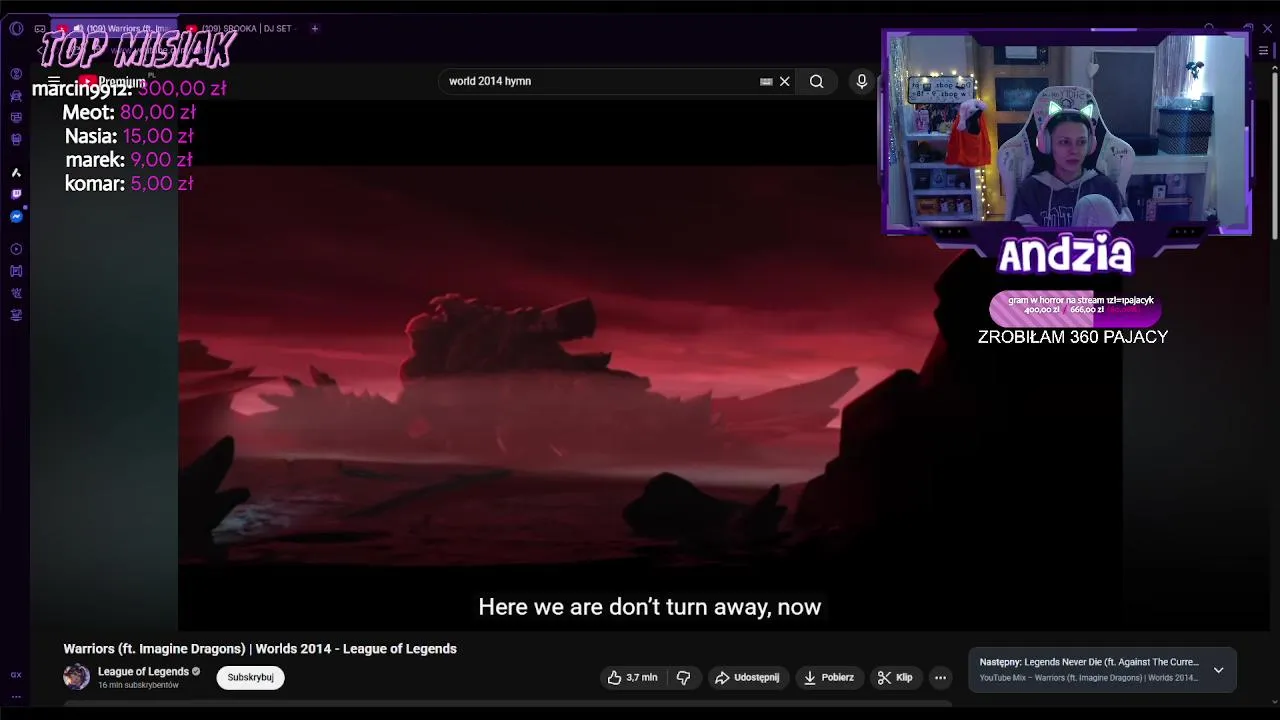Open the League of Legends channel avatar
Screen dimensions: 1280x720
77,677
